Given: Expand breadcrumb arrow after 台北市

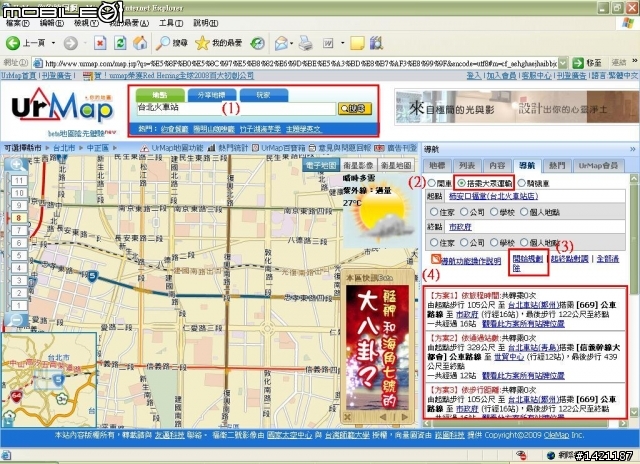Looking at the screenshot, I should [x=81, y=148].
